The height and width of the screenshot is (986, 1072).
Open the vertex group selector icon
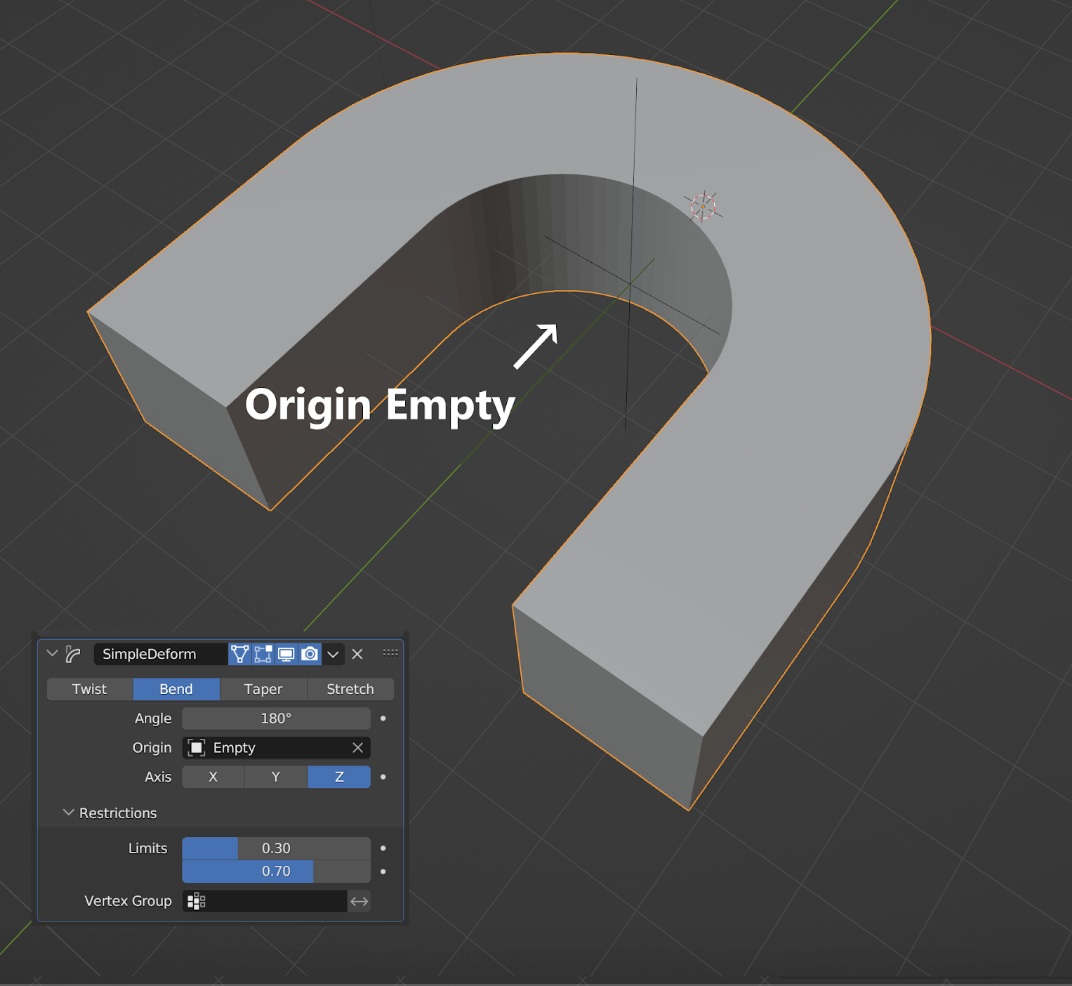[195, 900]
